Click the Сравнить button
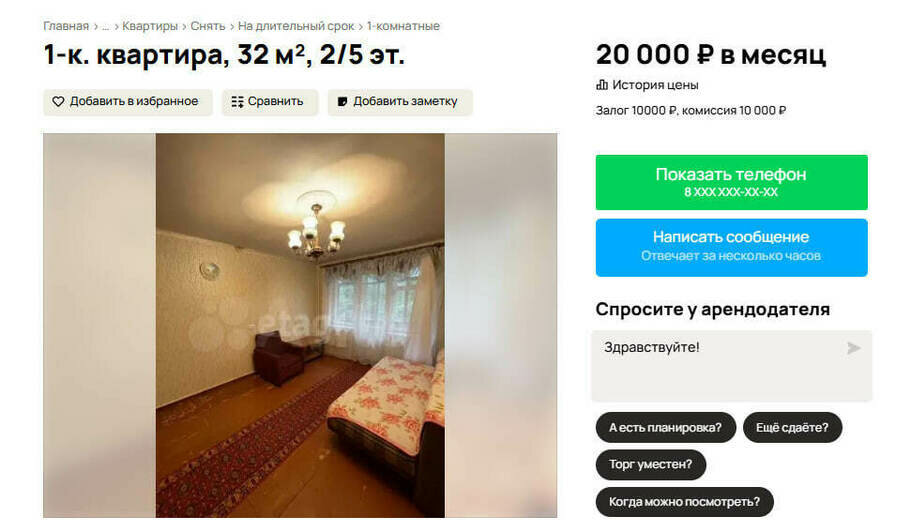 click(x=270, y=102)
